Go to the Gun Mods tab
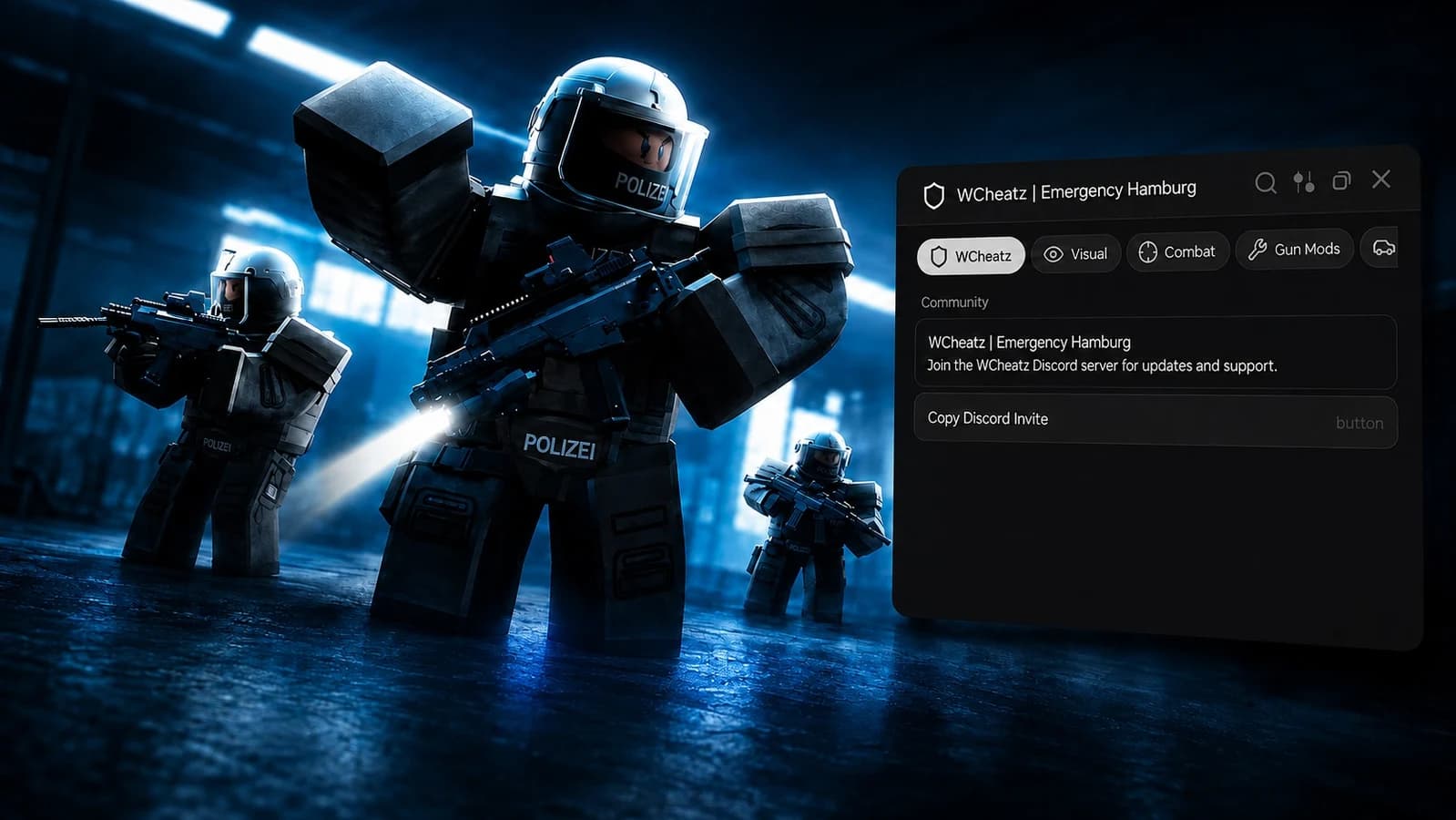This screenshot has height=820, width=1456. pyautogui.click(x=1294, y=249)
